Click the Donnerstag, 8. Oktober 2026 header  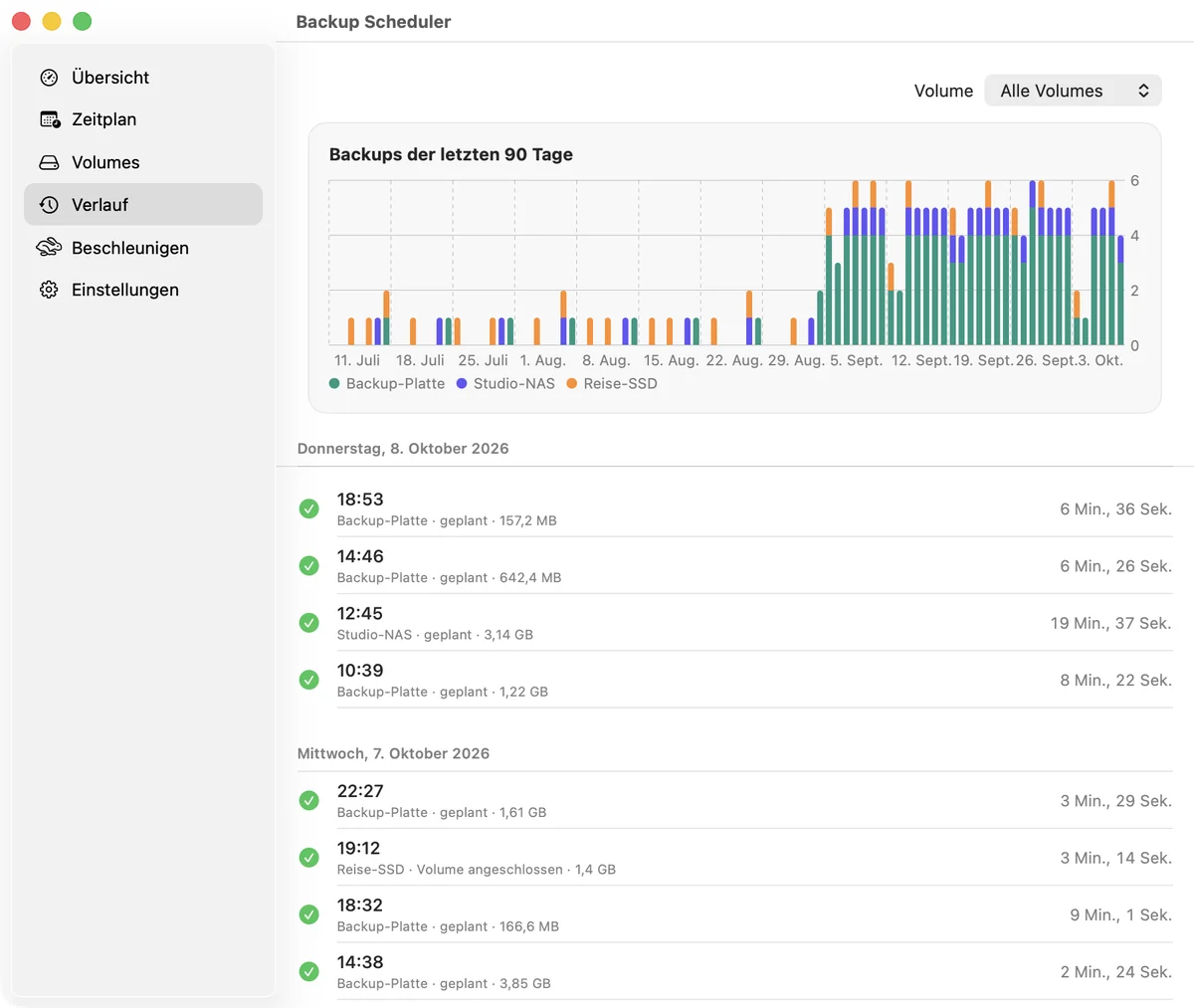[x=403, y=449]
